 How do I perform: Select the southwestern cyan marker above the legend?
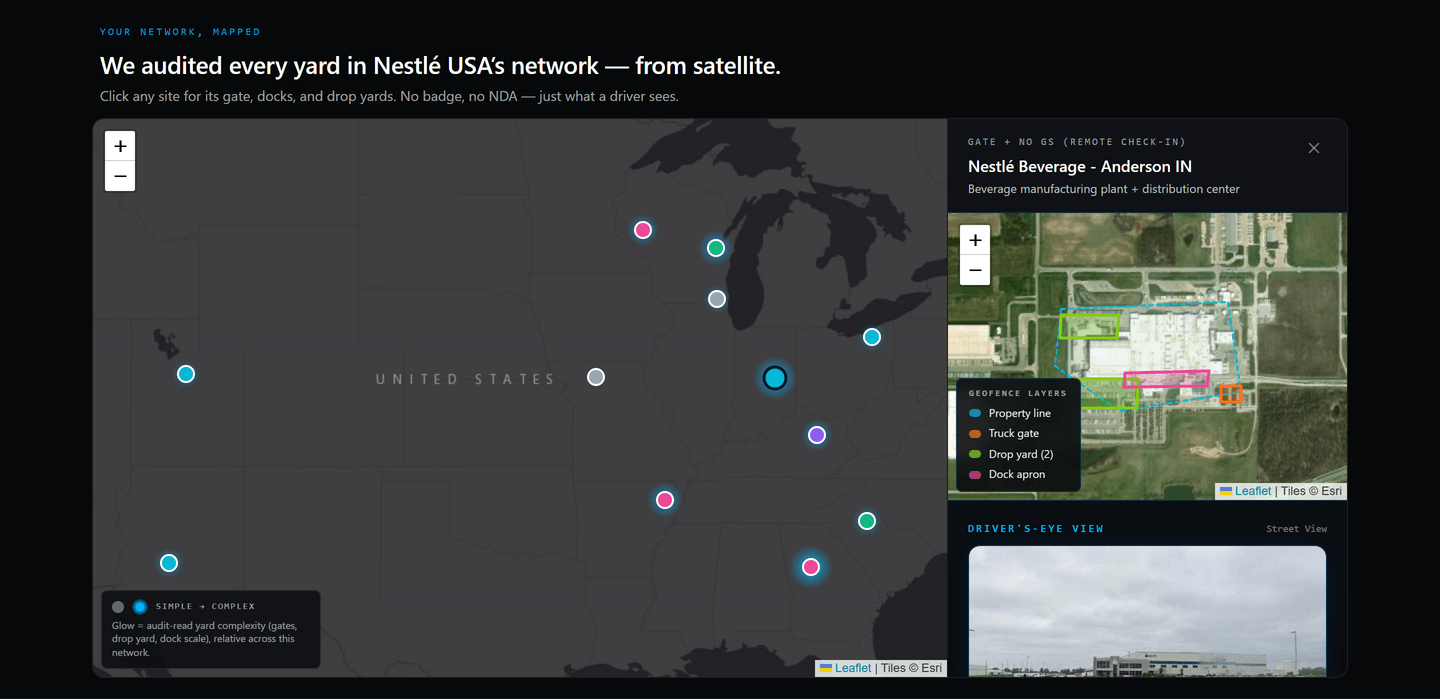click(169, 563)
